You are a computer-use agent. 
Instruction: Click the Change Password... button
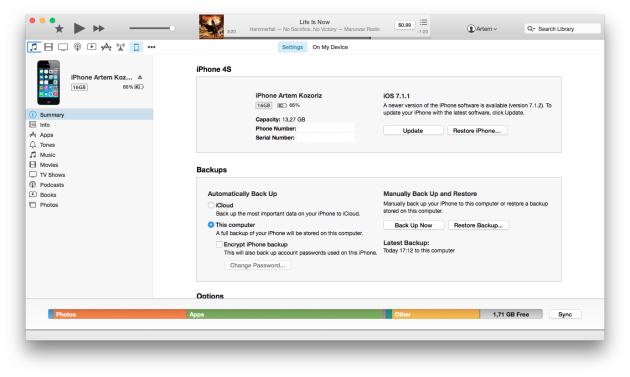coord(258,265)
